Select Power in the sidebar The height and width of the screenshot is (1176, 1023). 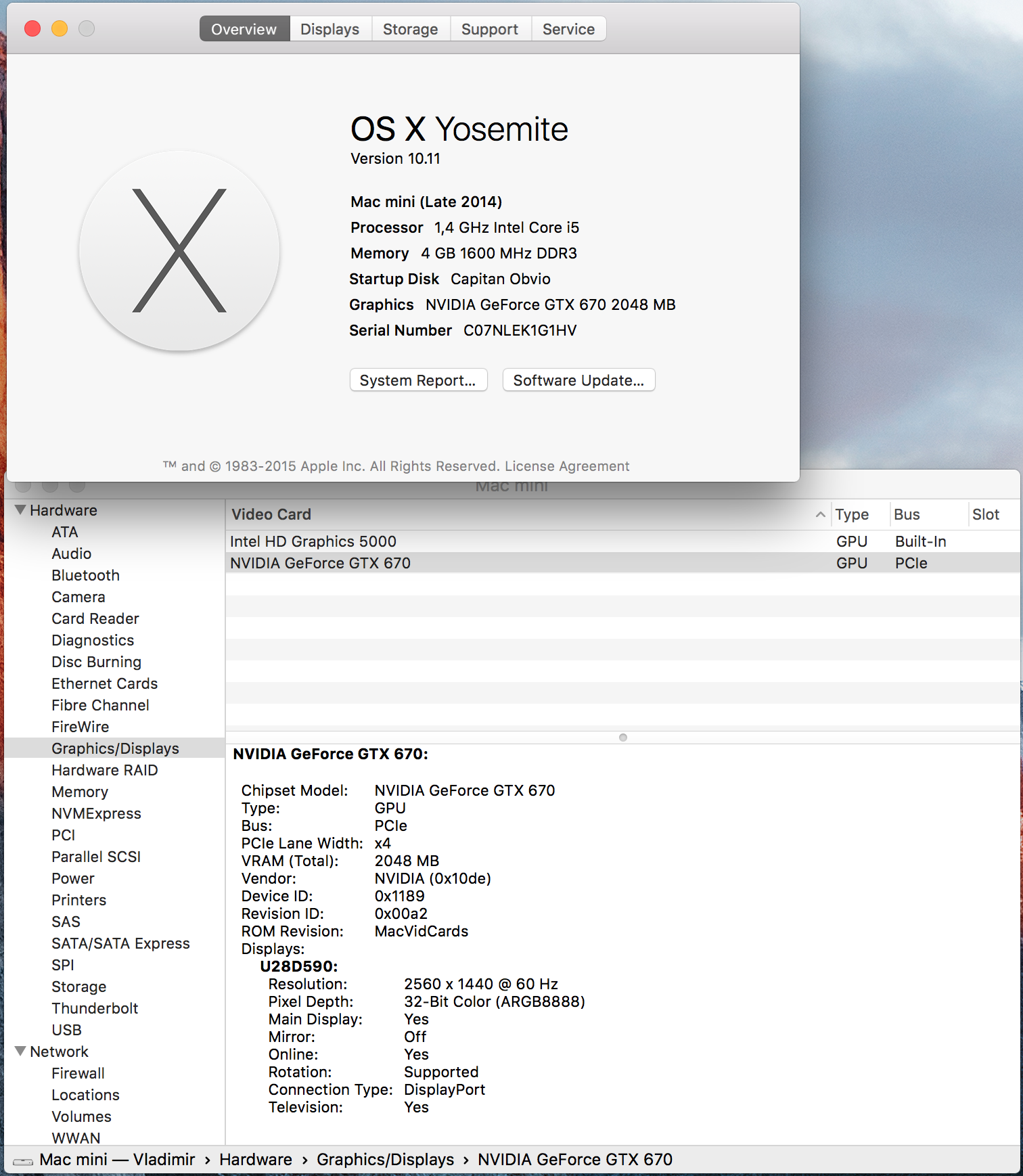pos(73,878)
